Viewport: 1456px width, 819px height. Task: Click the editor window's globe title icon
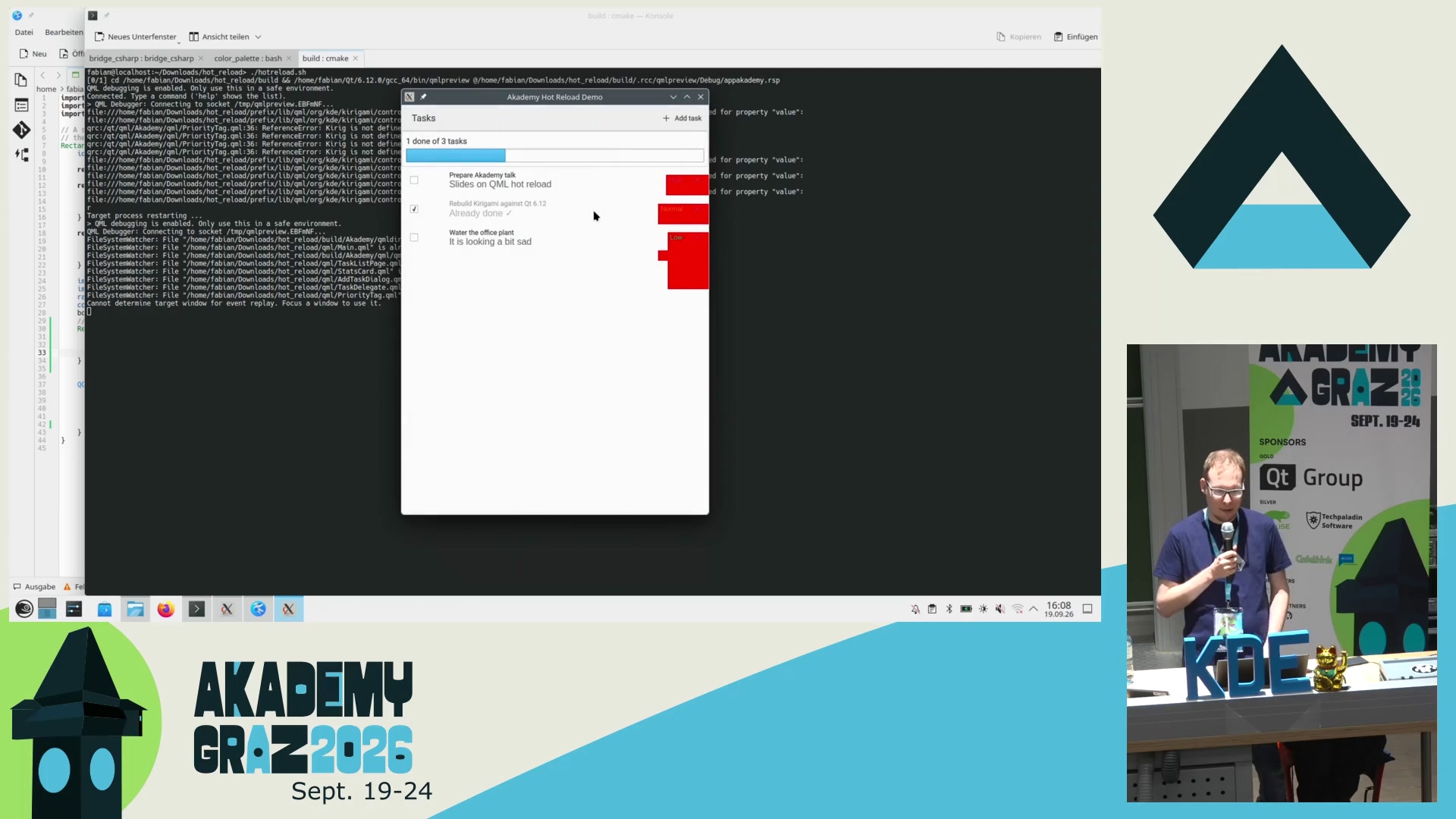(17, 15)
